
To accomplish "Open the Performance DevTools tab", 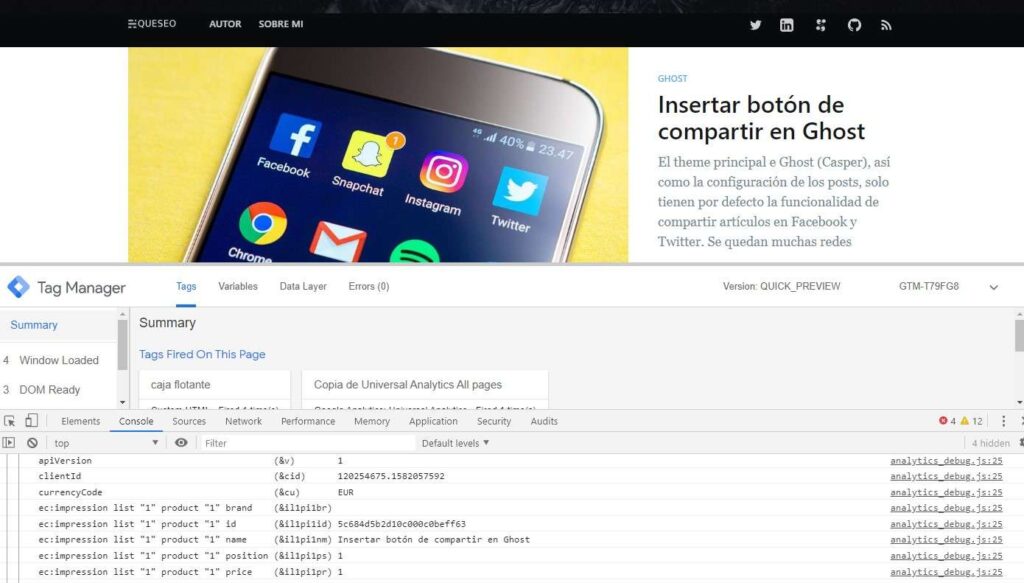I will click(x=308, y=421).
